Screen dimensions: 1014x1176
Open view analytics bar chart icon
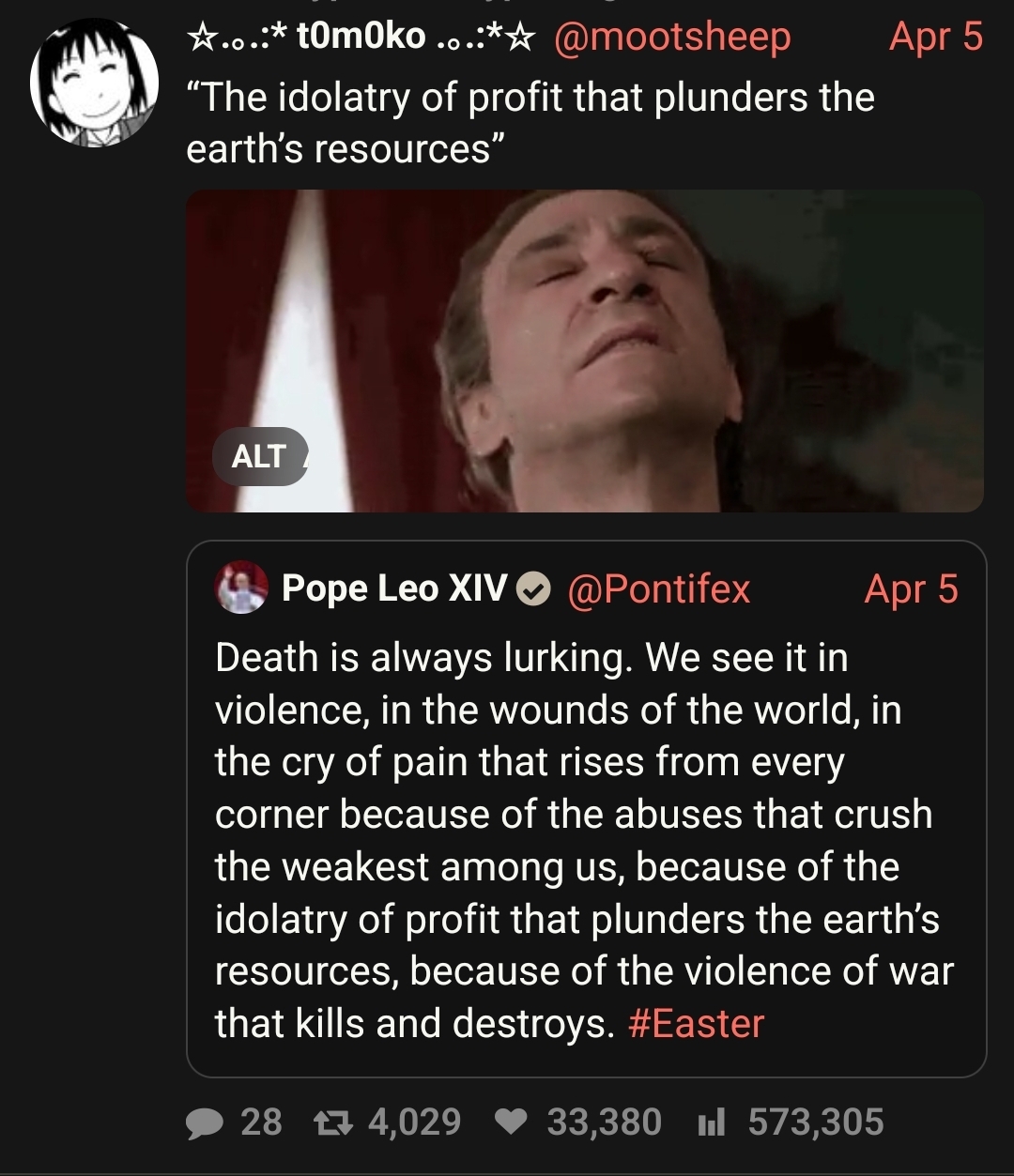coord(711,1123)
